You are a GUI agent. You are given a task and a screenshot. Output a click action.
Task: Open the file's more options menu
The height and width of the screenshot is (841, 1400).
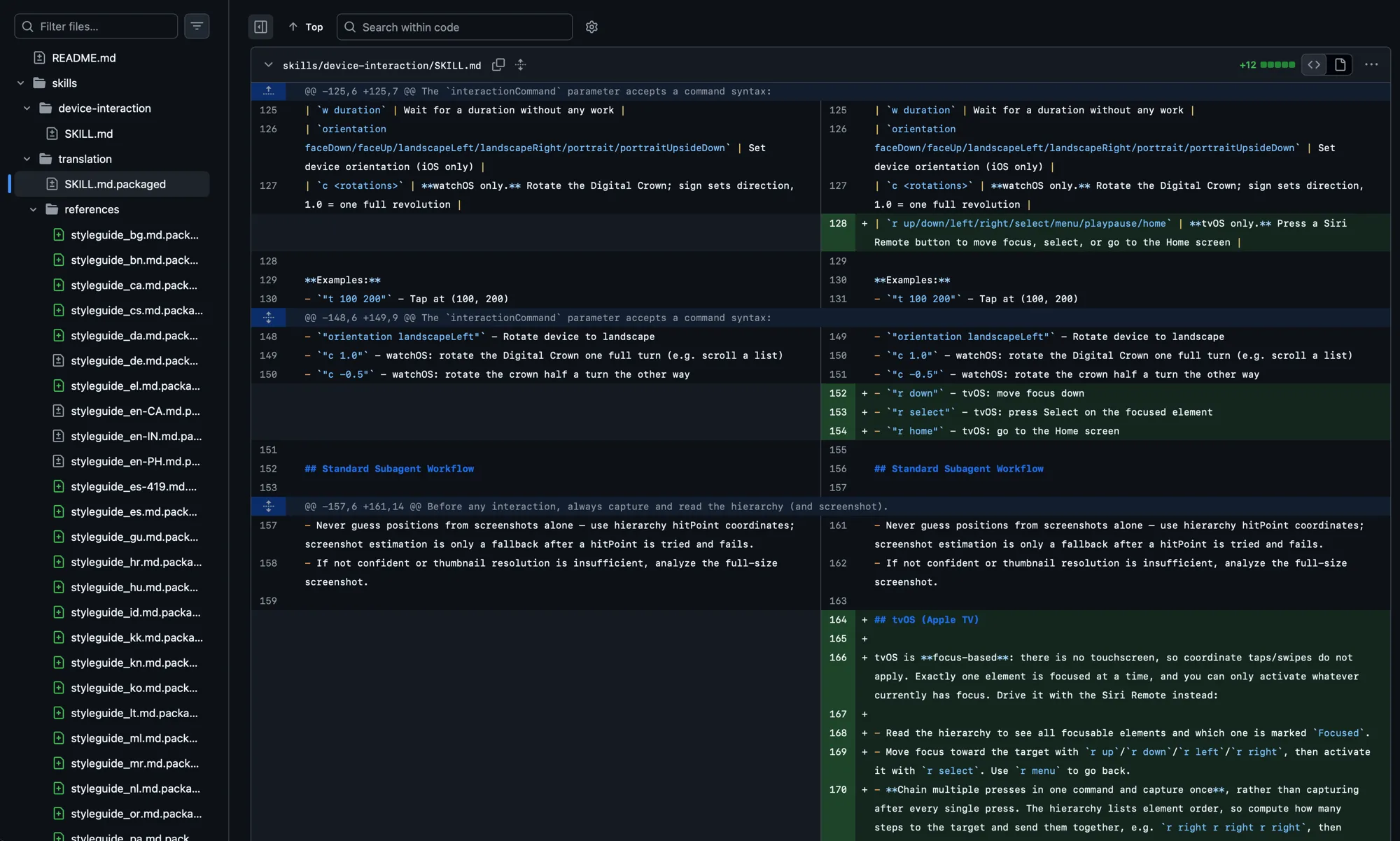(x=1371, y=64)
